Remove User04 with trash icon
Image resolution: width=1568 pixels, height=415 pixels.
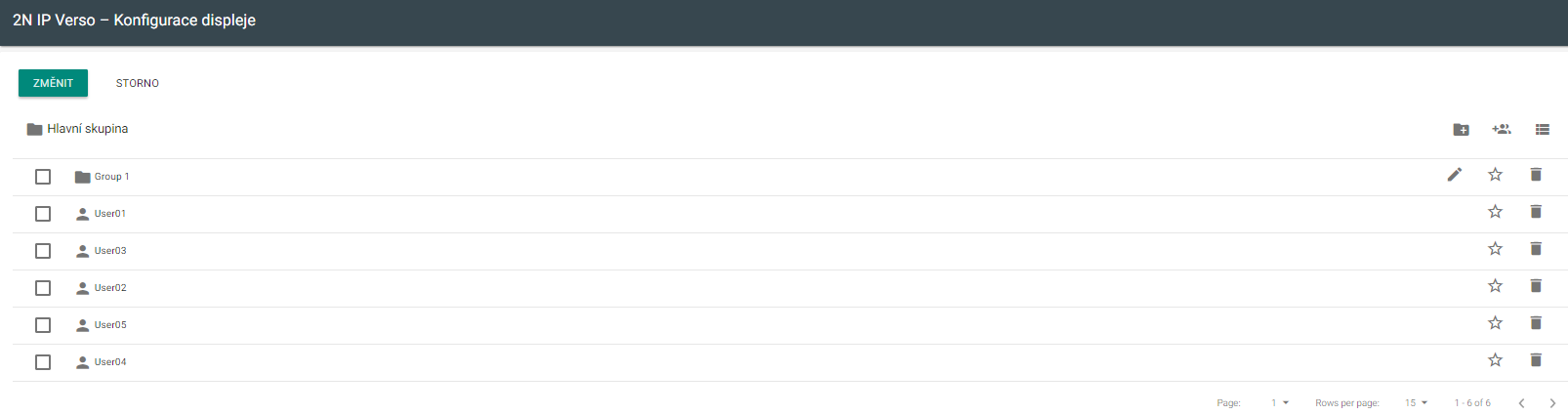pyautogui.click(x=1536, y=360)
